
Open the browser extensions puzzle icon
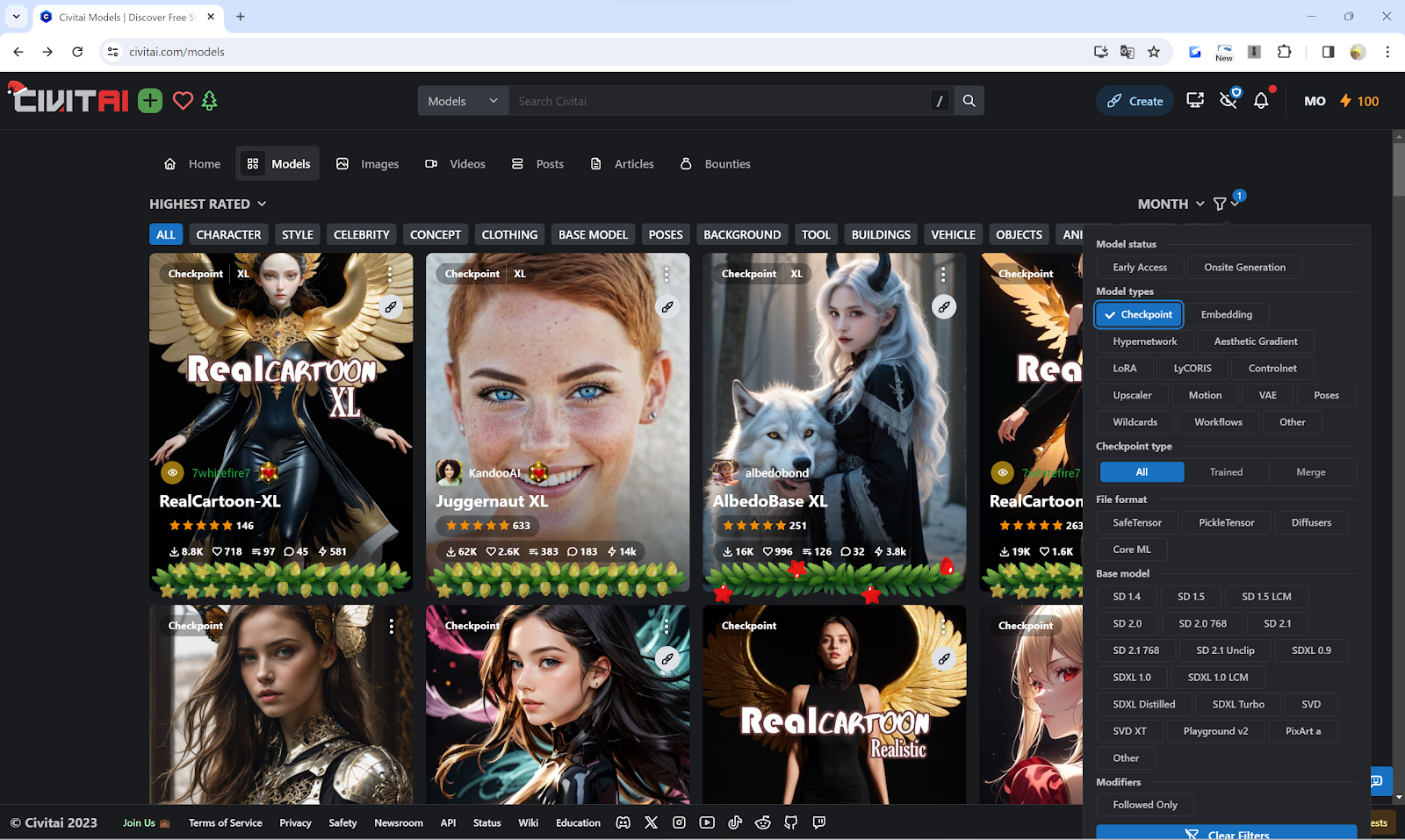pyautogui.click(x=1284, y=52)
